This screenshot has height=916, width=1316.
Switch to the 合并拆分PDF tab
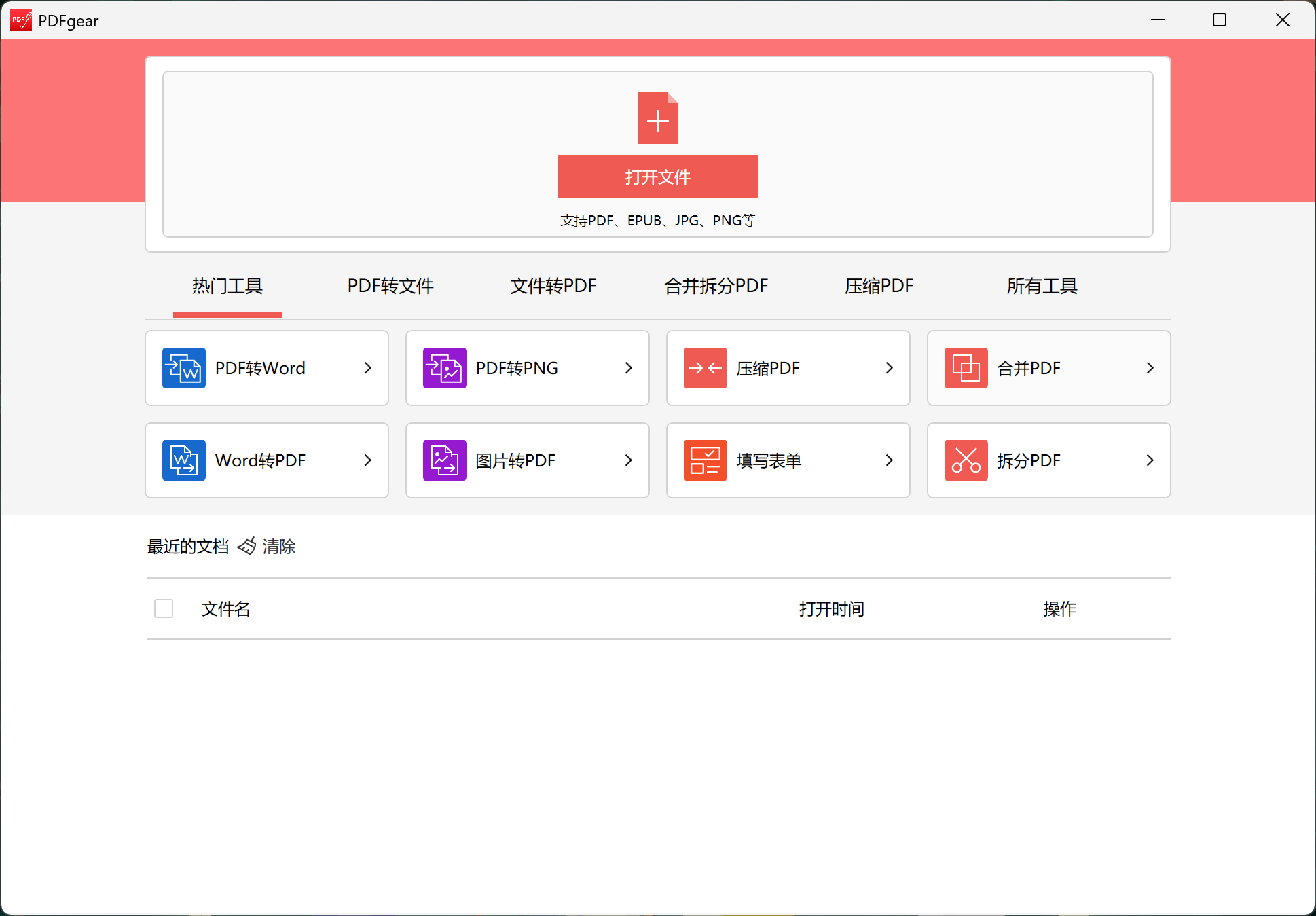(716, 286)
